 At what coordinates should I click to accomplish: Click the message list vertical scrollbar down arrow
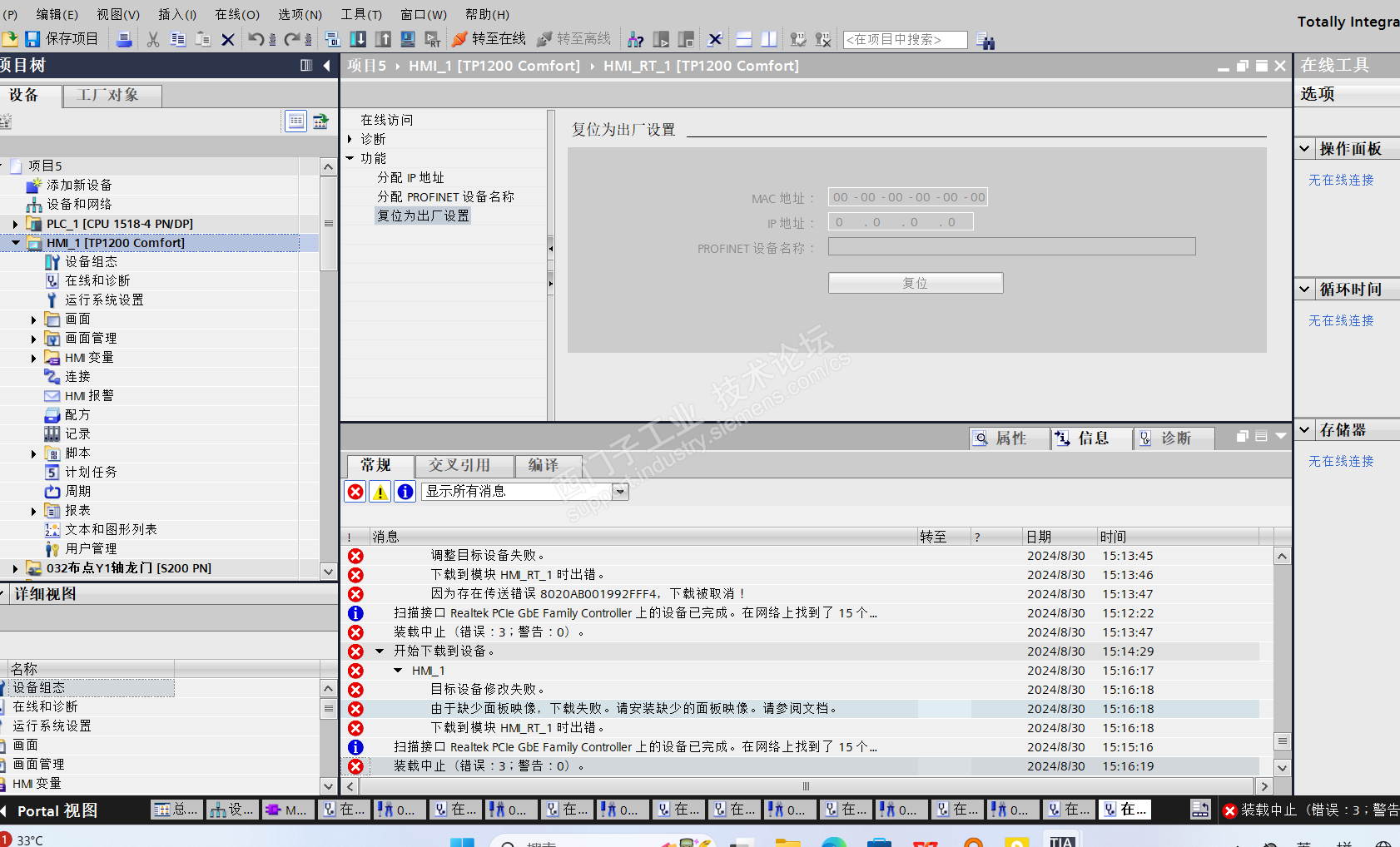tap(1282, 768)
